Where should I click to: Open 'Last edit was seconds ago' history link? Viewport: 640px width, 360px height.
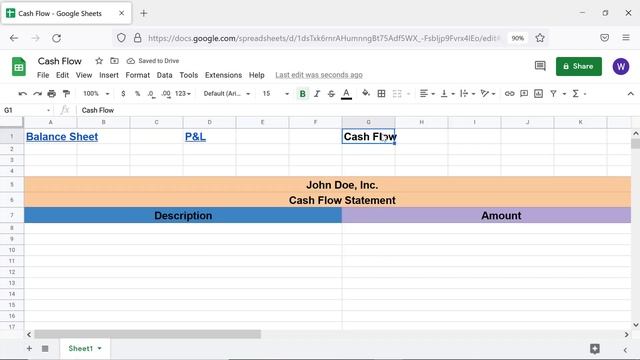[319, 75]
